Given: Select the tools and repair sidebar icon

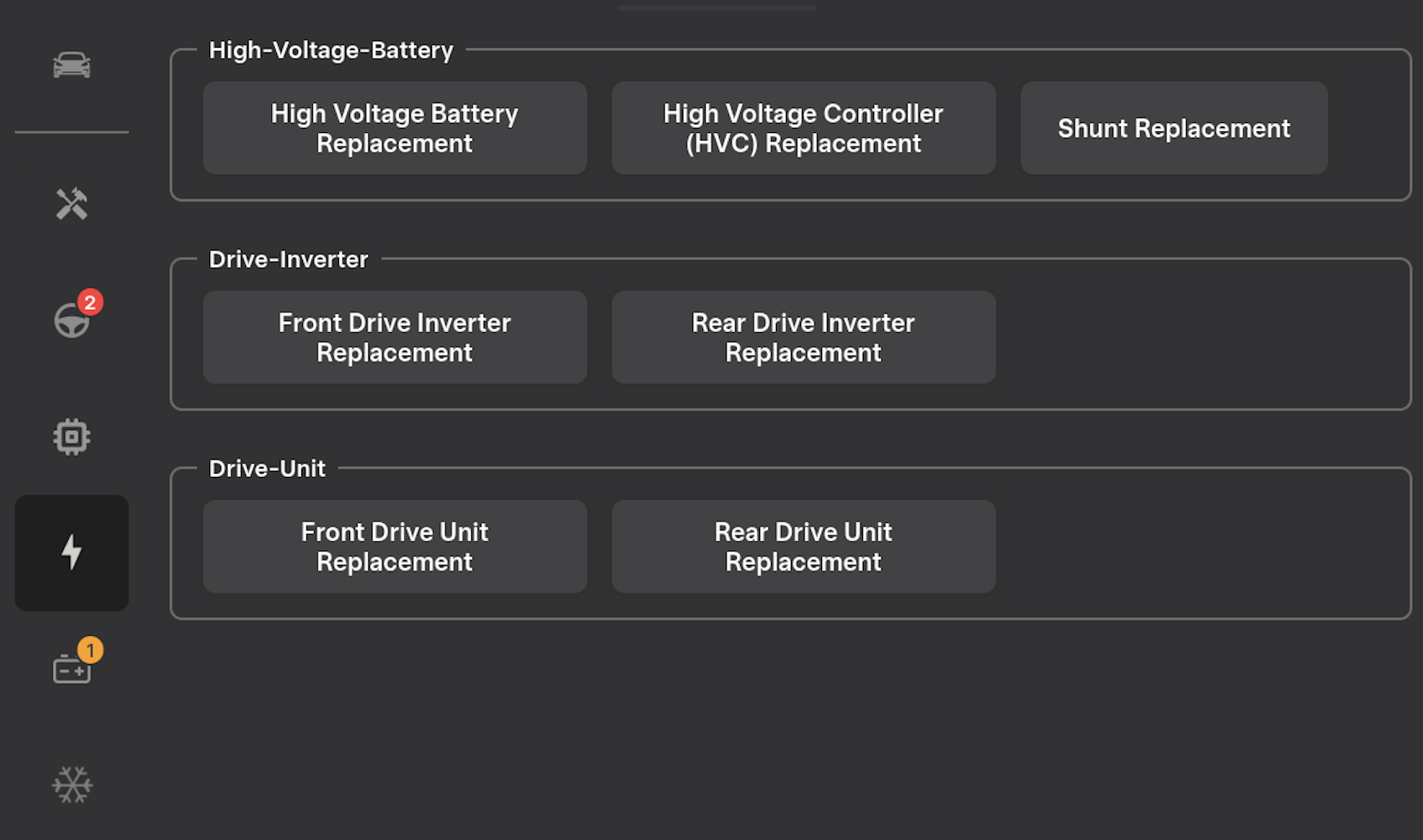Looking at the screenshot, I should (x=72, y=204).
